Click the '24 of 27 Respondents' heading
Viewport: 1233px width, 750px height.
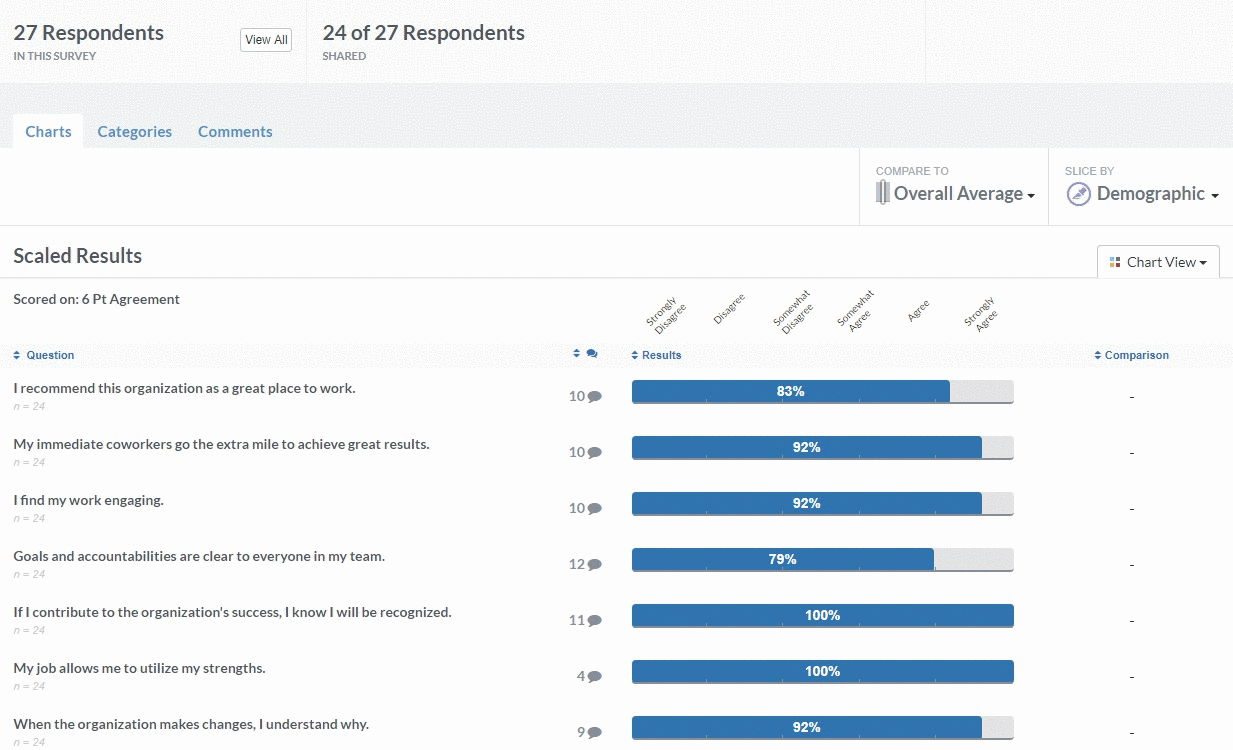tap(424, 33)
